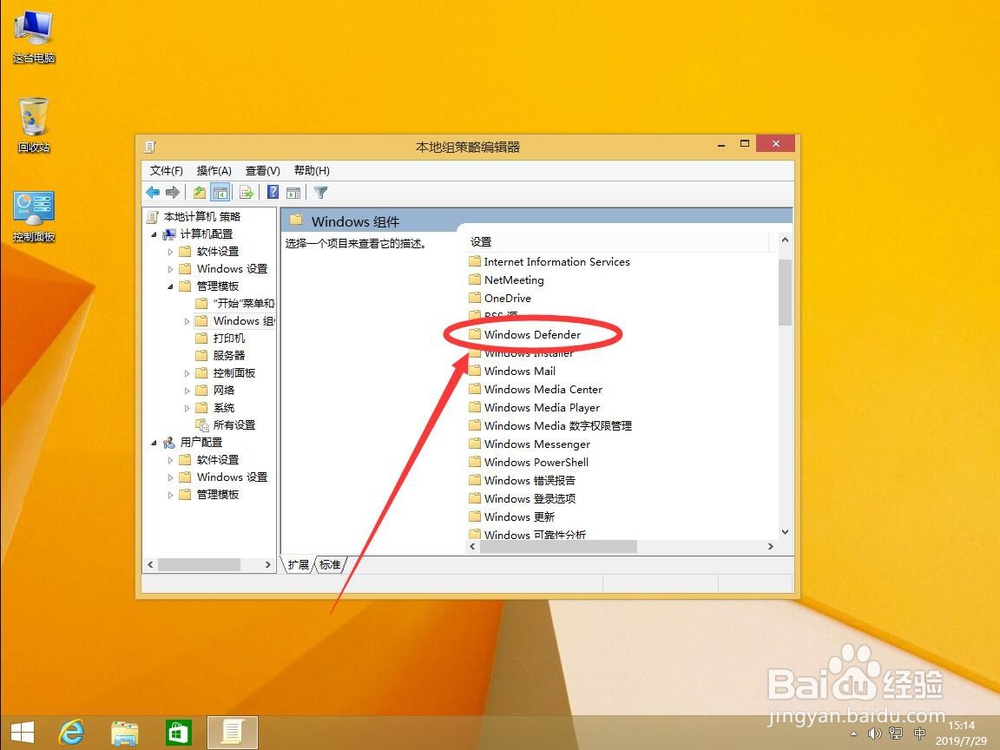Select the Windows PowerShell folder
The height and width of the screenshot is (750, 1000).
point(529,462)
